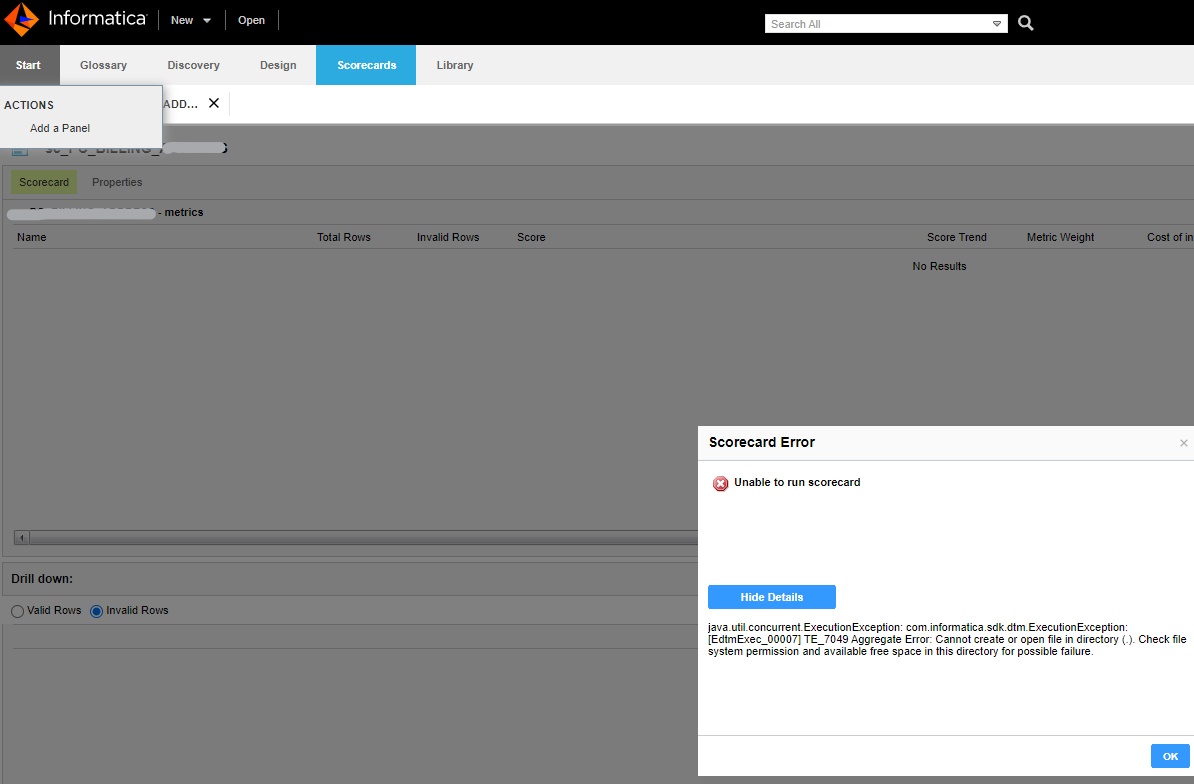The image size is (1194, 784).
Task: Select the Invalid Rows radio button
Action: pos(97,611)
